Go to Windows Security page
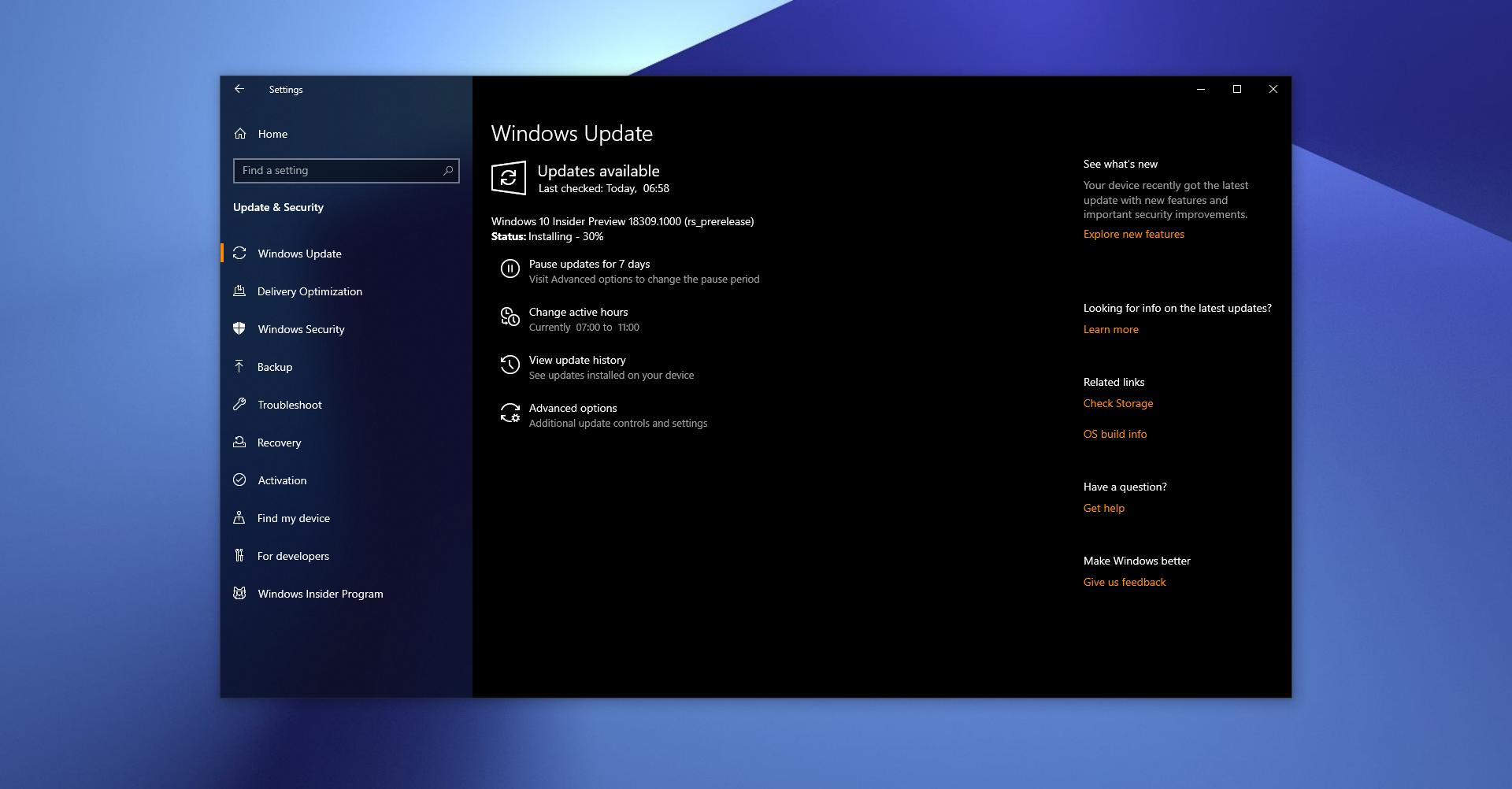 pyautogui.click(x=346, y=329)
